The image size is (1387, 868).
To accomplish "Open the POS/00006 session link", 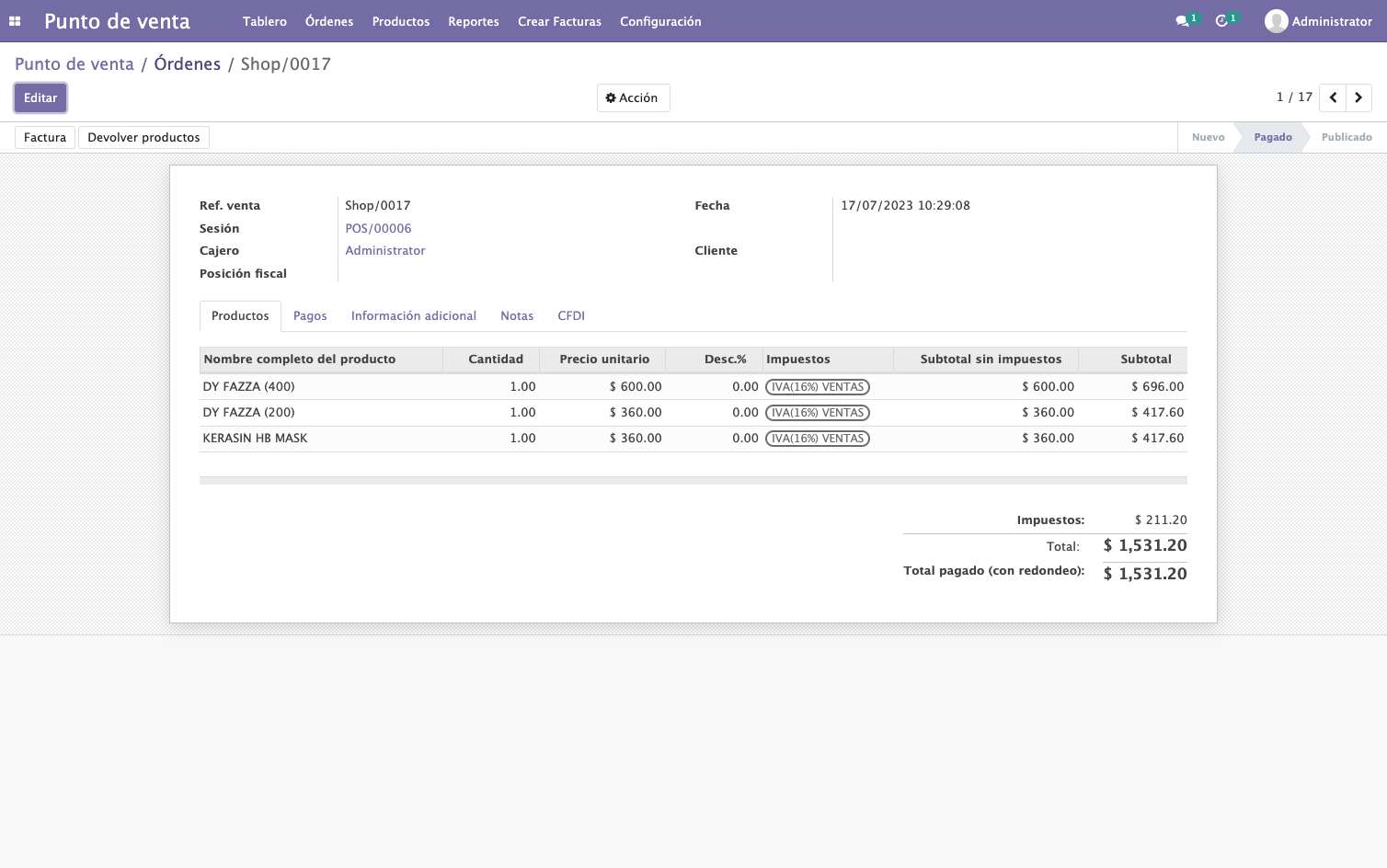I will [x=378, y=228].
